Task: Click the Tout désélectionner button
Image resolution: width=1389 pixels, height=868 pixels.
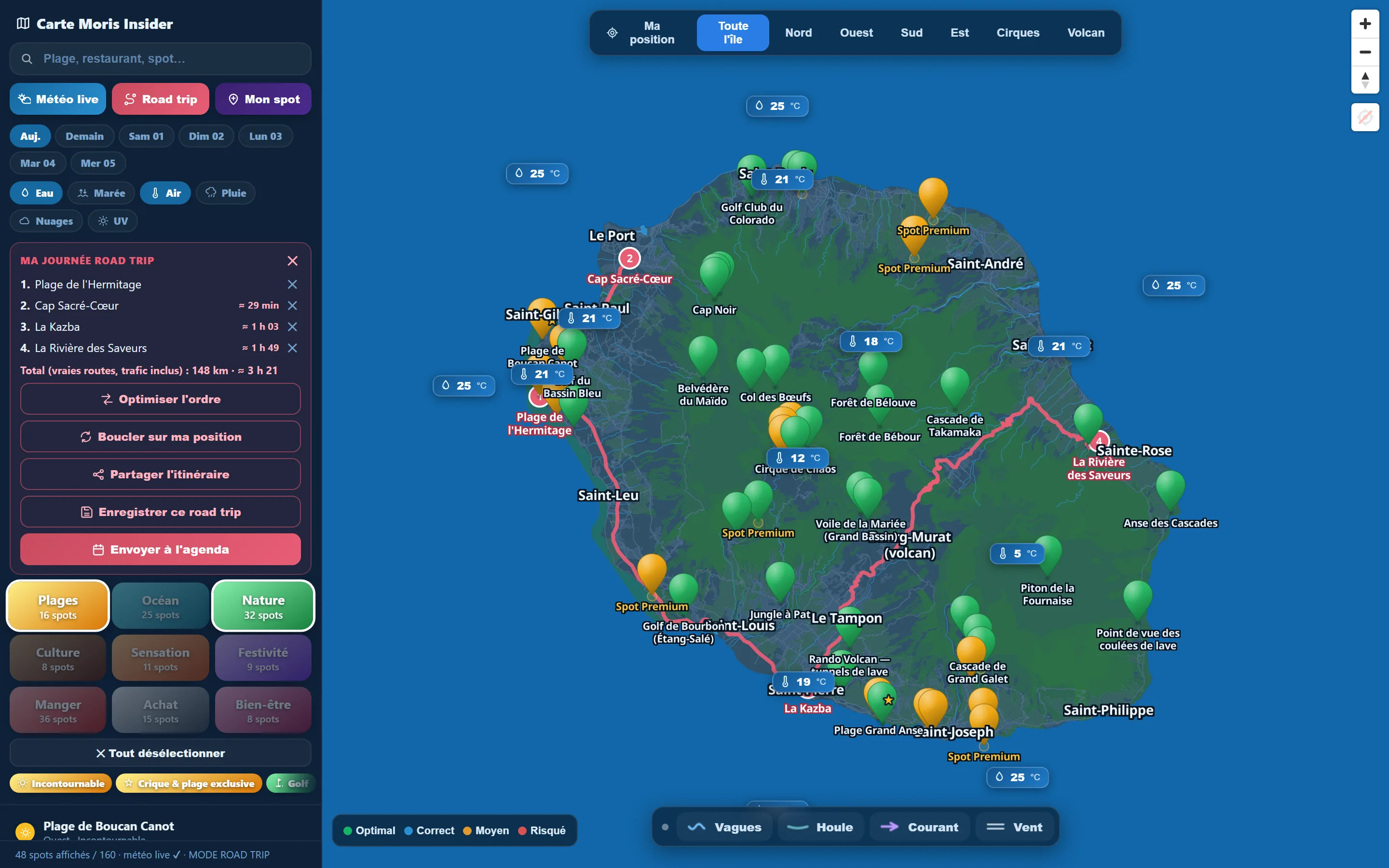Action: coord(160,753)
